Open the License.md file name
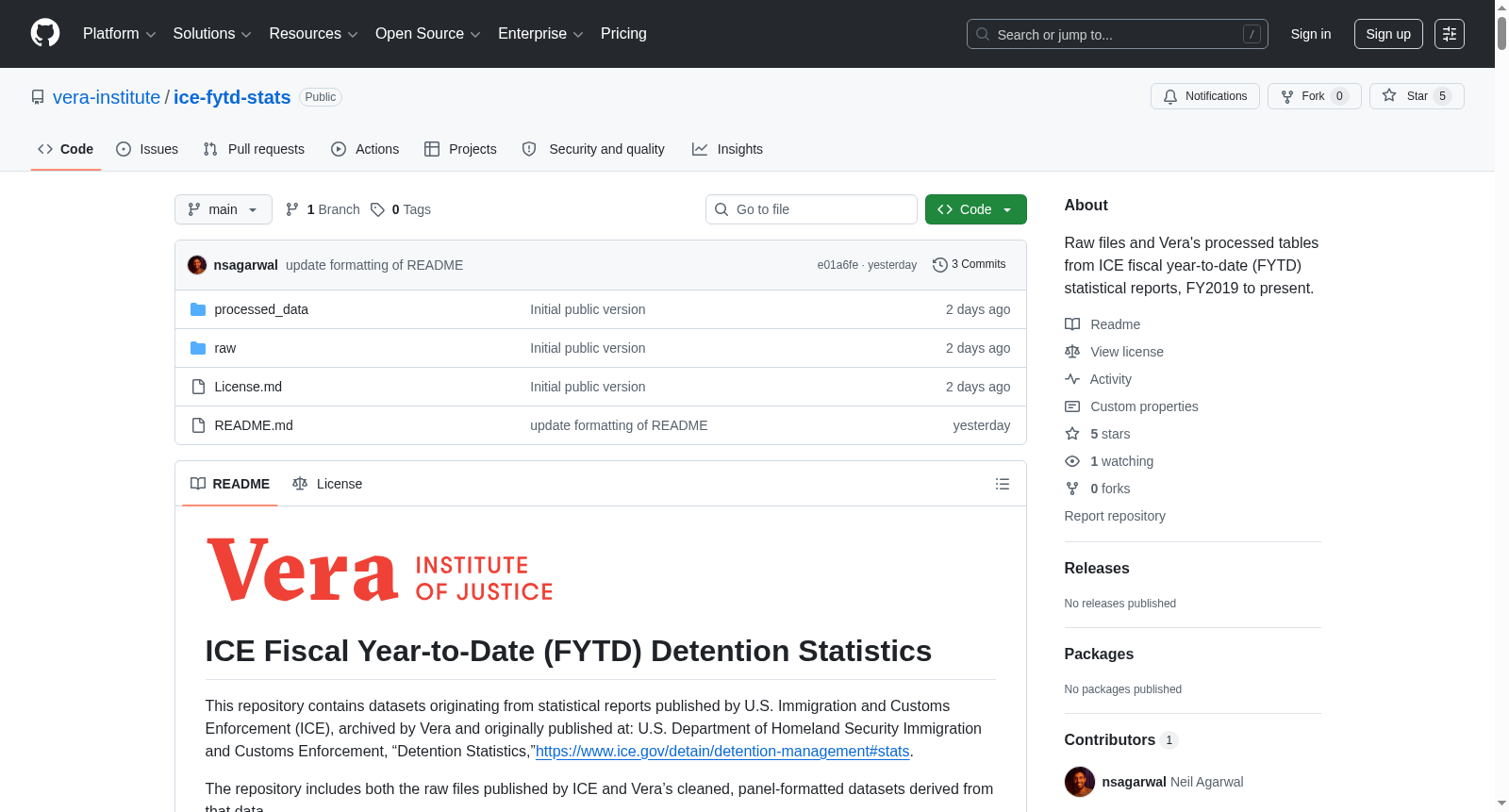1509x812 pixels. pos(248,387)
